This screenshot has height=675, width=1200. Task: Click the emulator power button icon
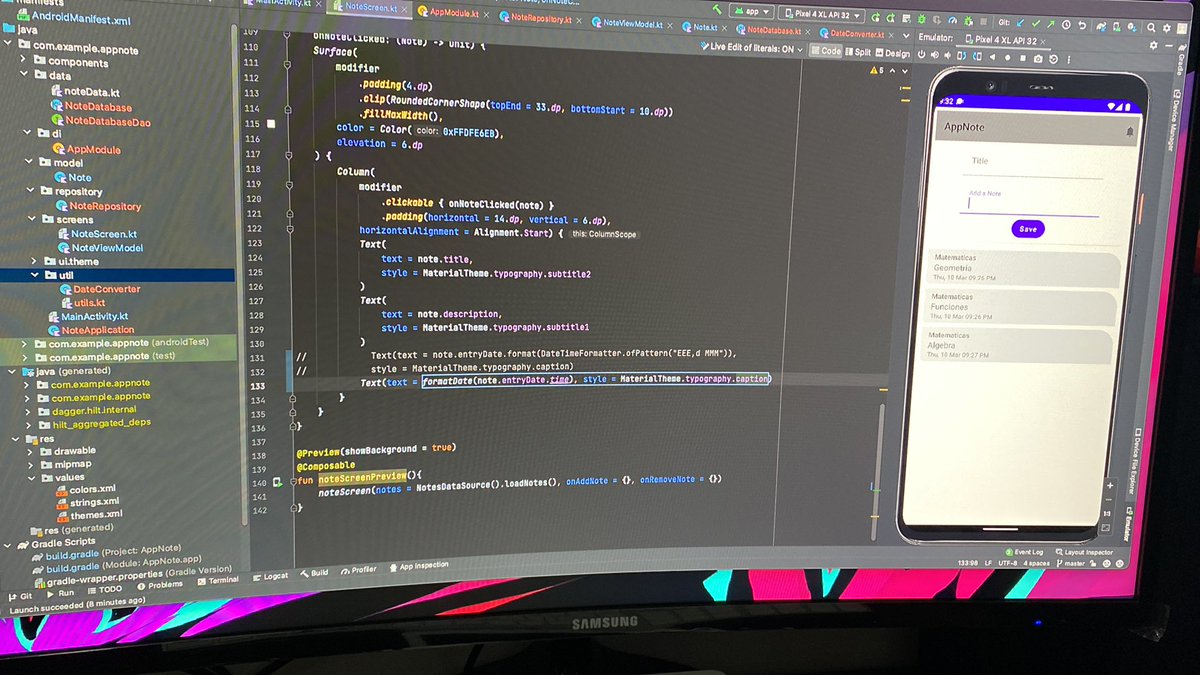click(x=922, y=55)
